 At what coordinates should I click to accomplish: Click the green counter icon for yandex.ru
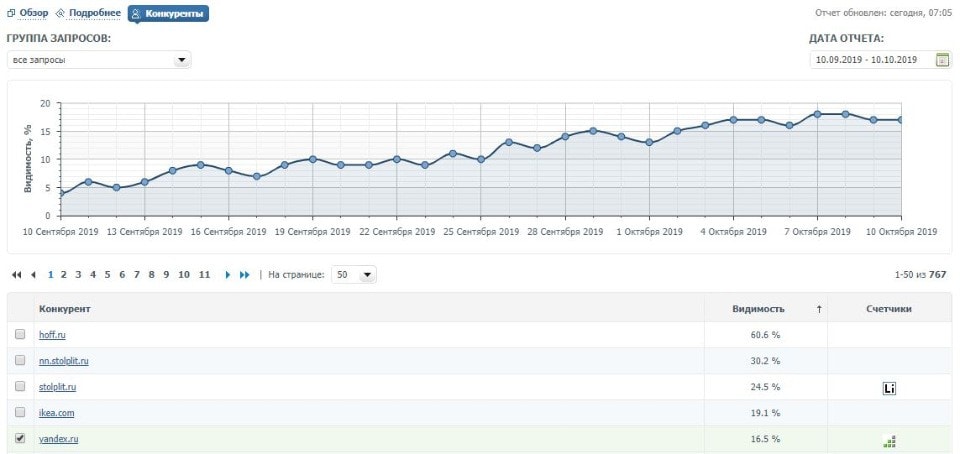890,441
